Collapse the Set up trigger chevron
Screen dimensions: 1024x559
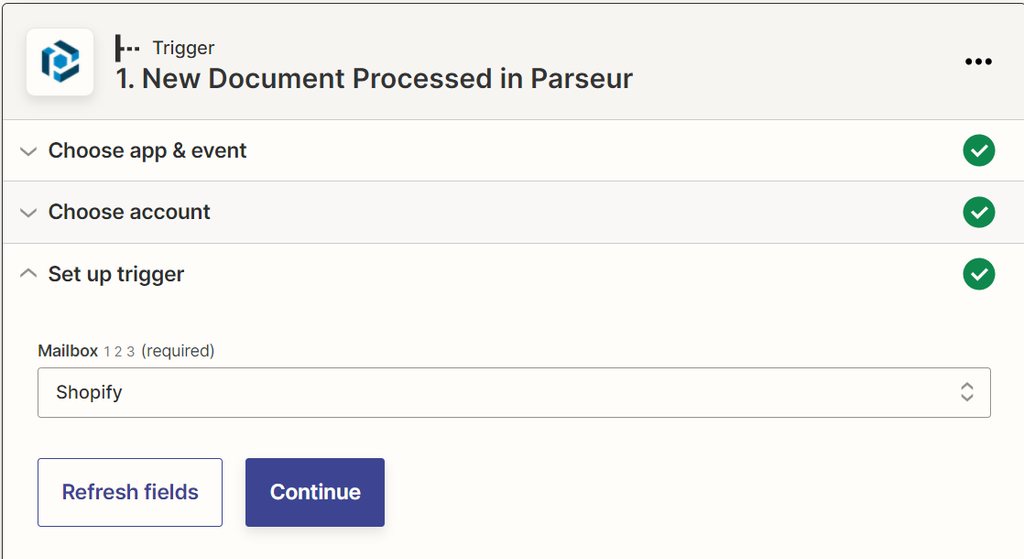pyautogui.click(x=29, y=274)
